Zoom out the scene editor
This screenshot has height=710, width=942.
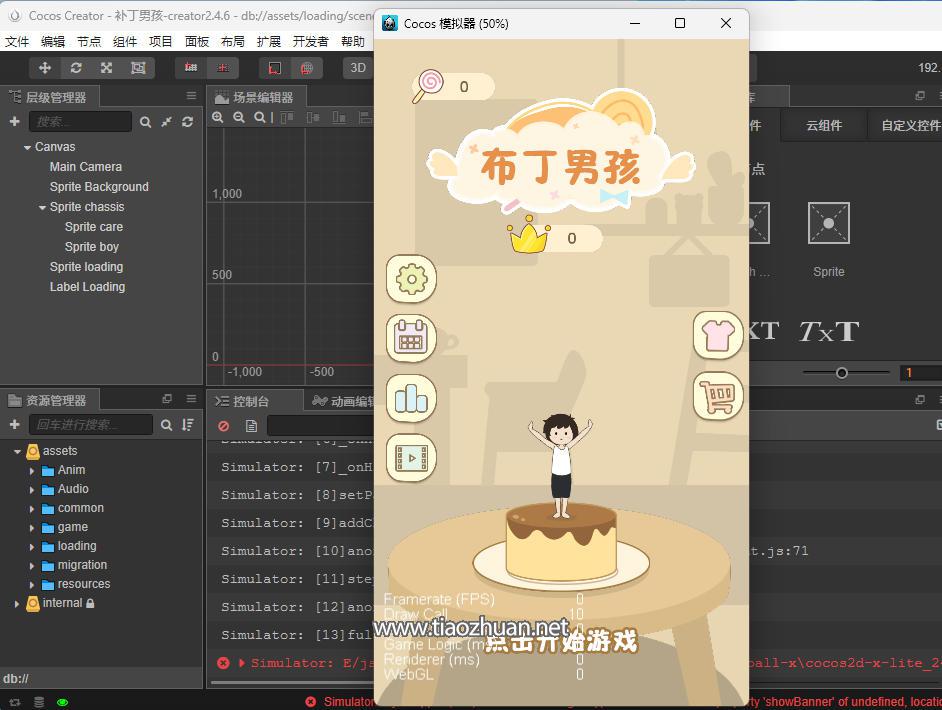point(239,118)
